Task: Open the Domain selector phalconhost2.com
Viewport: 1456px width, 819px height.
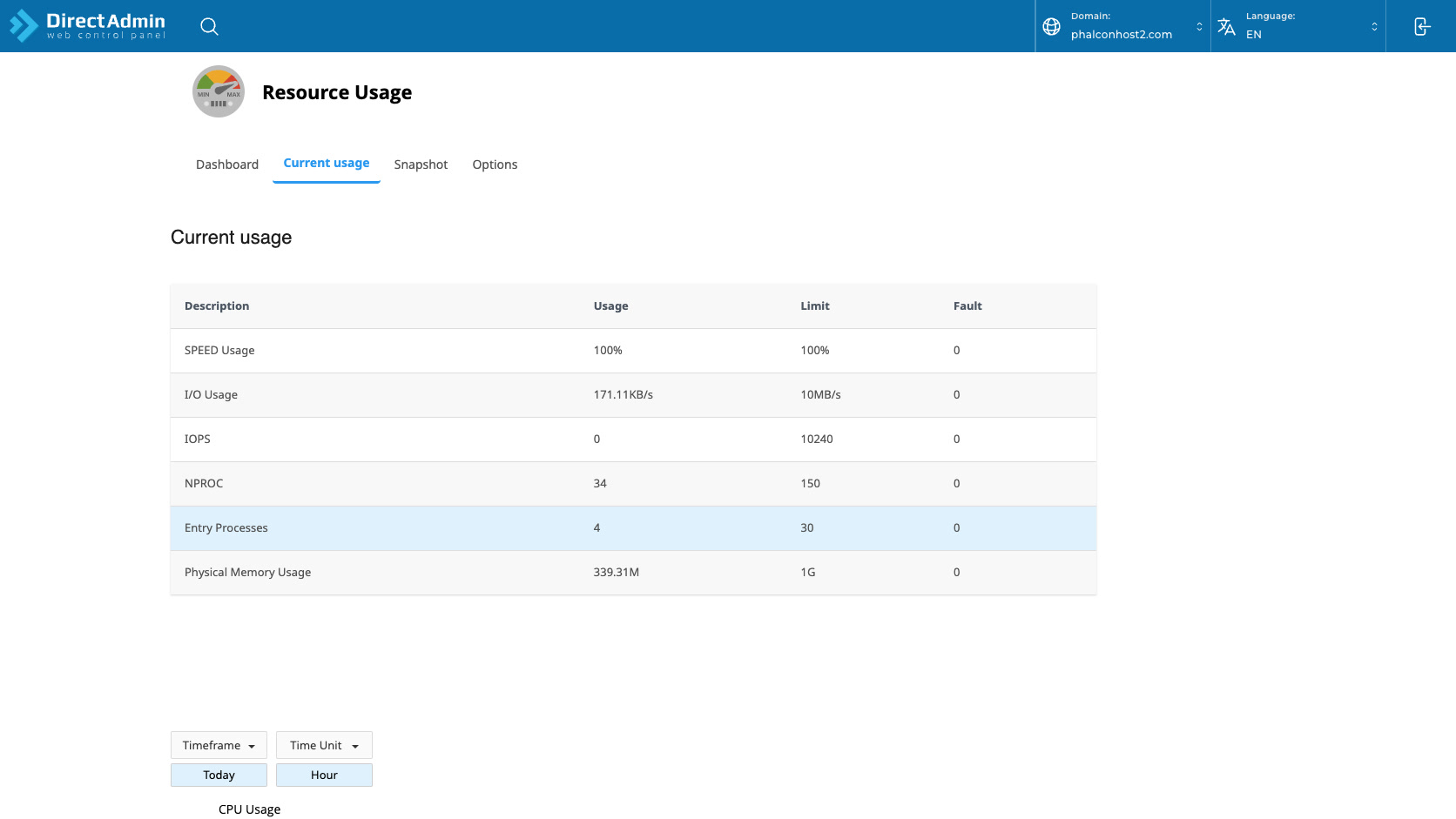Action: click(1123, 26)
